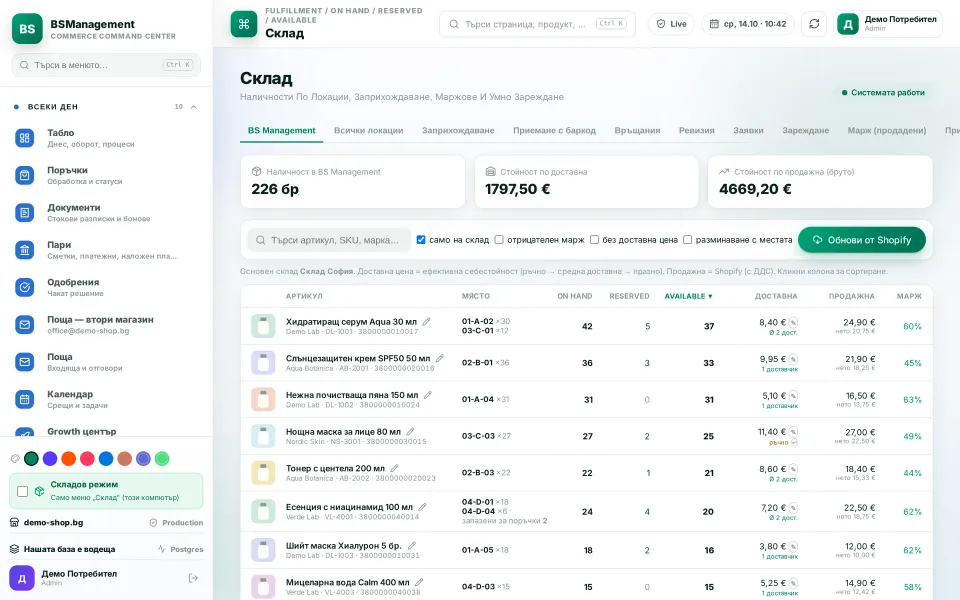Open the Зареждане section
The image size is (960, 600).
click(805, 130)
